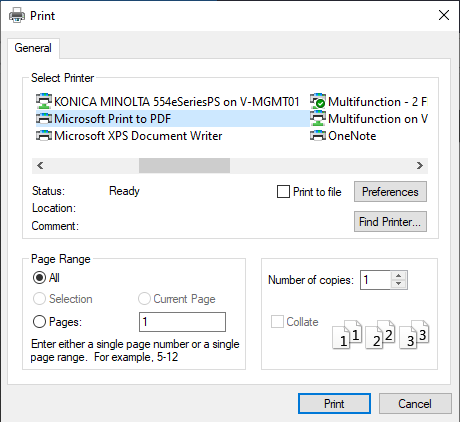460x422 pixels.
Task: Click the collate pages illustration
Action: pyautogui.click(x=381, y=334)
